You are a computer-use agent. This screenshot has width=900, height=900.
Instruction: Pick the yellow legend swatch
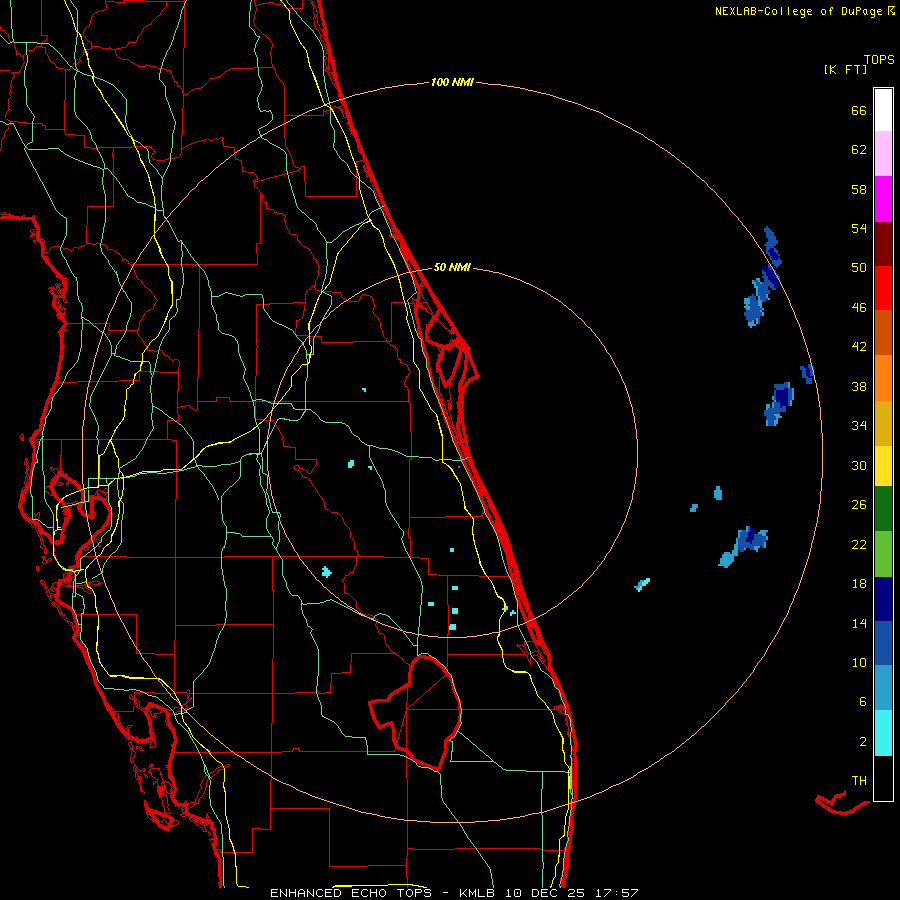click(883, 466)
